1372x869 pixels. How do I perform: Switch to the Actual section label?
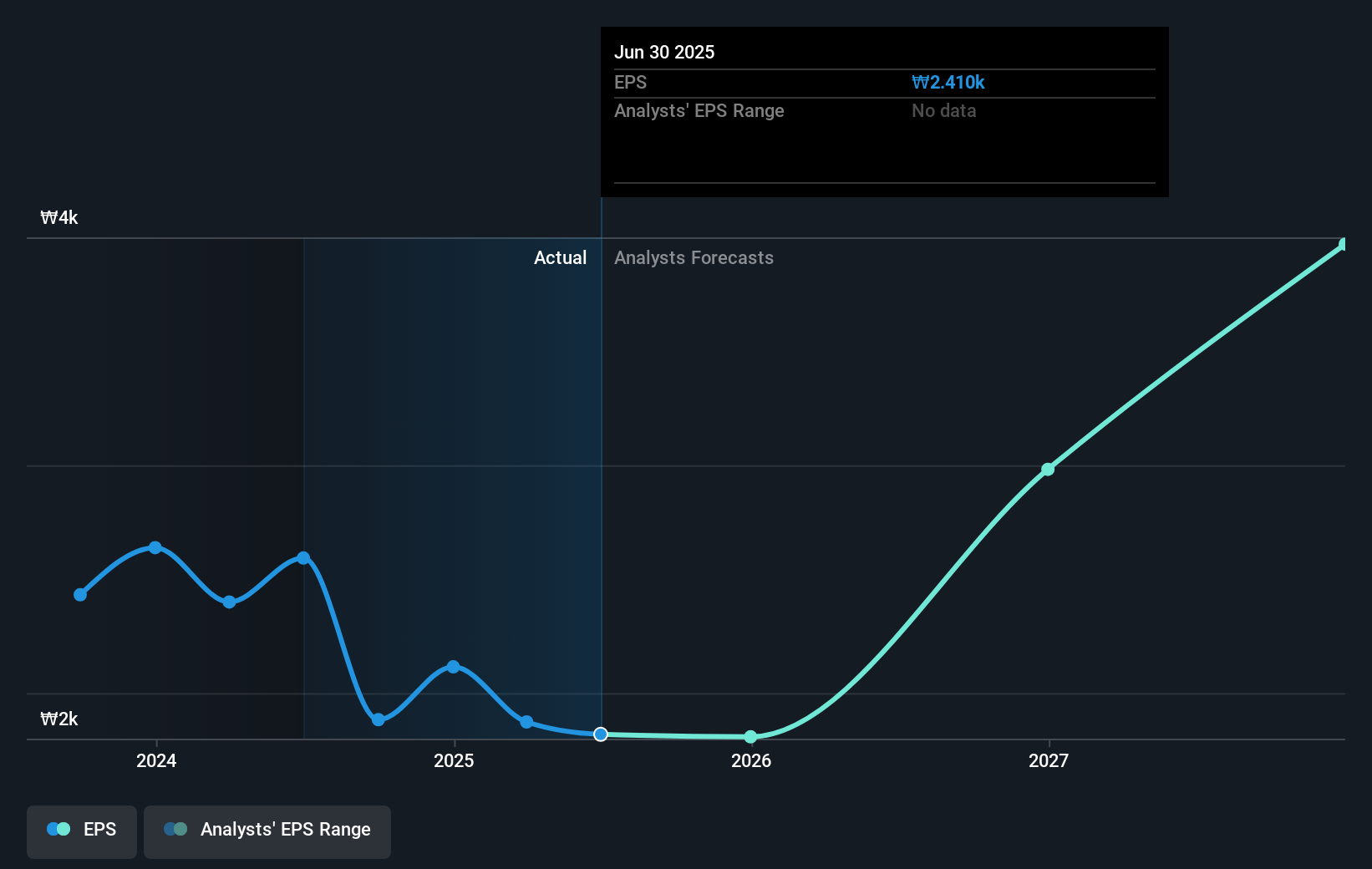(560, 257)
